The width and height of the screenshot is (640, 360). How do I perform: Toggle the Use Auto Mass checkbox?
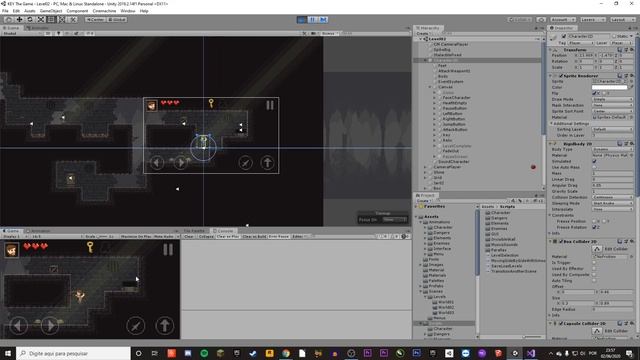click(594, 167)
